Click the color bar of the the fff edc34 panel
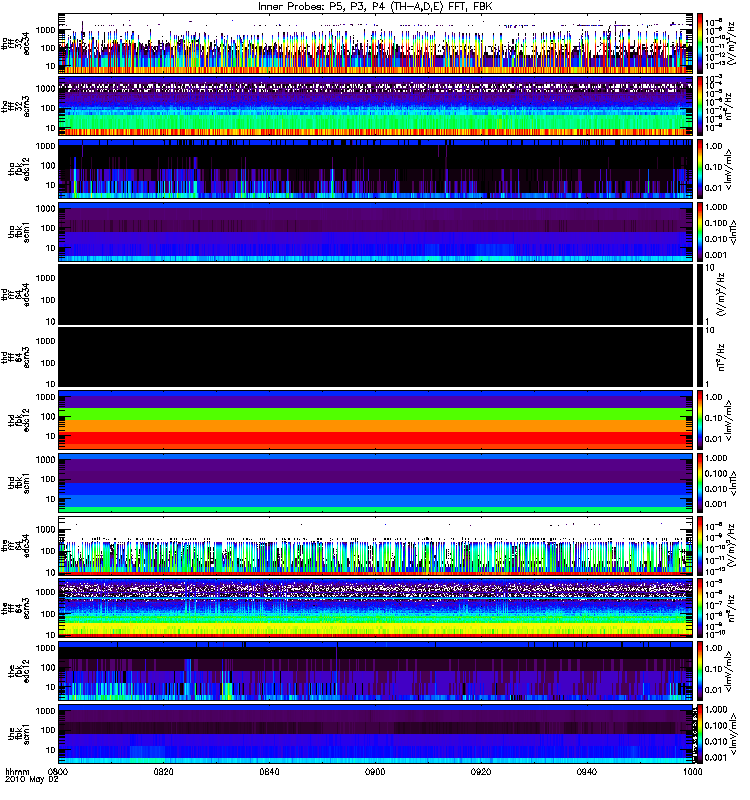The image size is (750, 800). click(x=700, y=545)
